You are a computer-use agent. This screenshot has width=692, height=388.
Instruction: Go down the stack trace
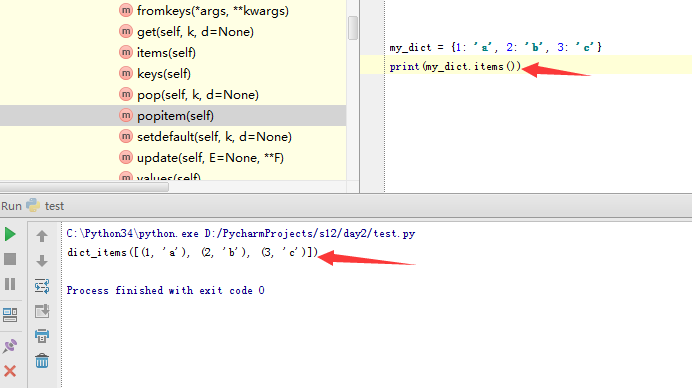42,261
